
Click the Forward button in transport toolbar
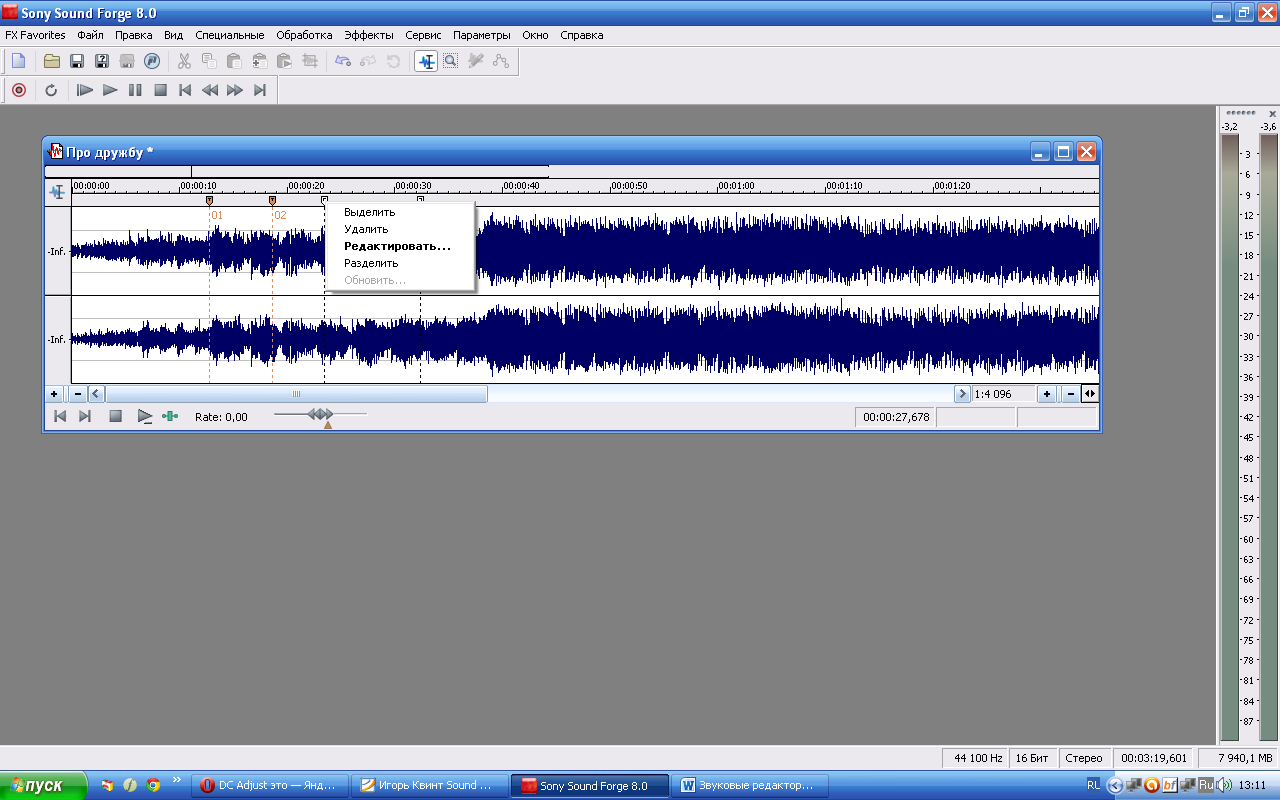click(x=235, y=90)
